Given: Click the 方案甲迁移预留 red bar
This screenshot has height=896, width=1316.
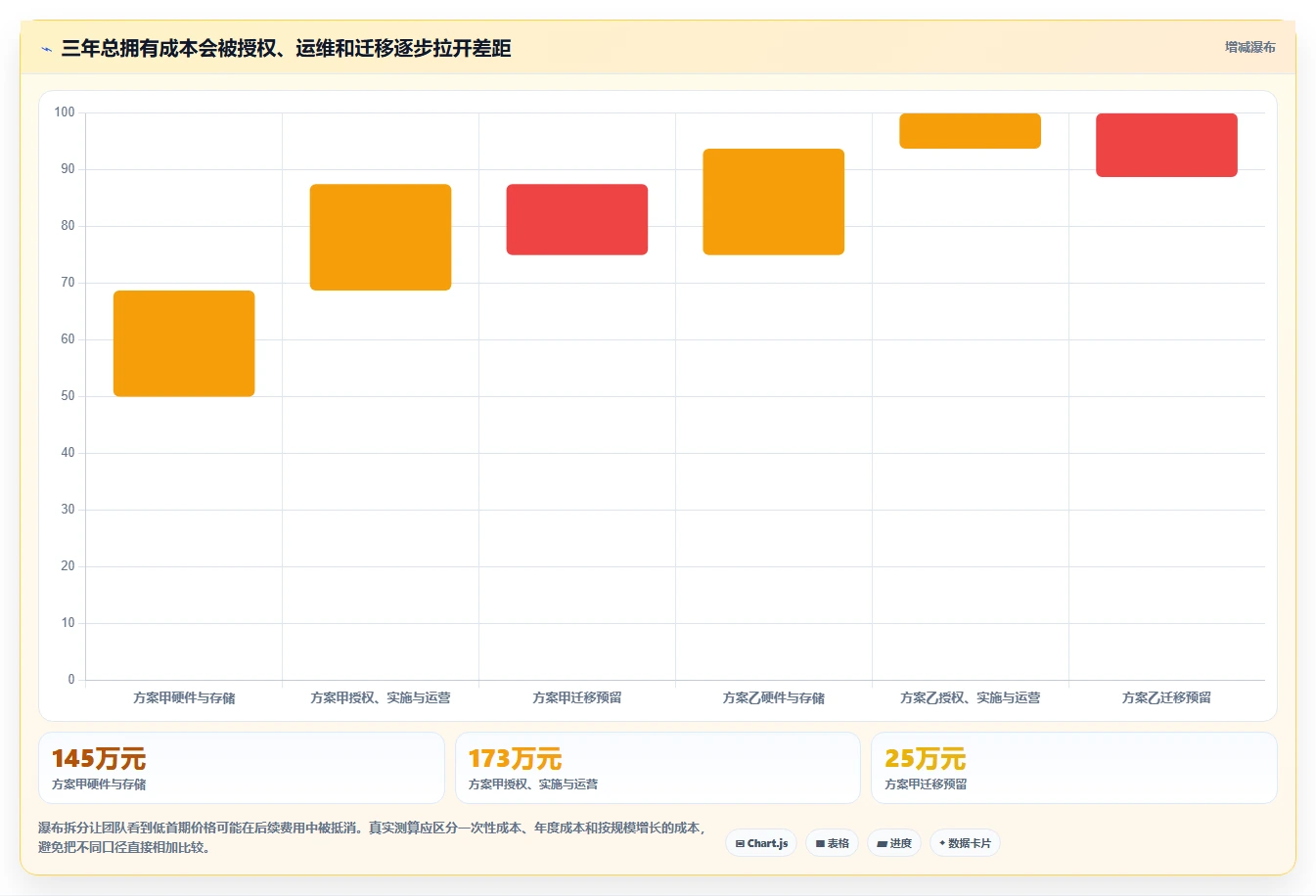Looking at the screenshot, I should point(577,219).
